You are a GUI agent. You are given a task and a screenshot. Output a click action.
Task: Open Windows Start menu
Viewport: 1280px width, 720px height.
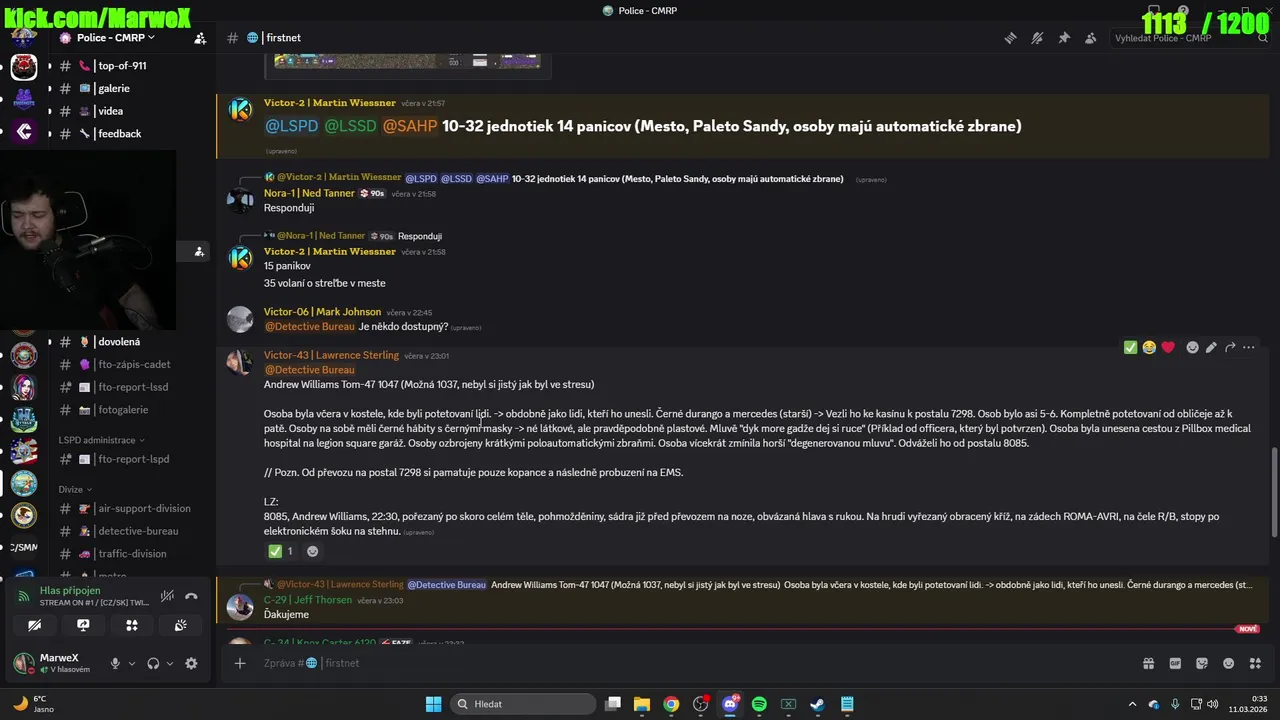(433, 704)
